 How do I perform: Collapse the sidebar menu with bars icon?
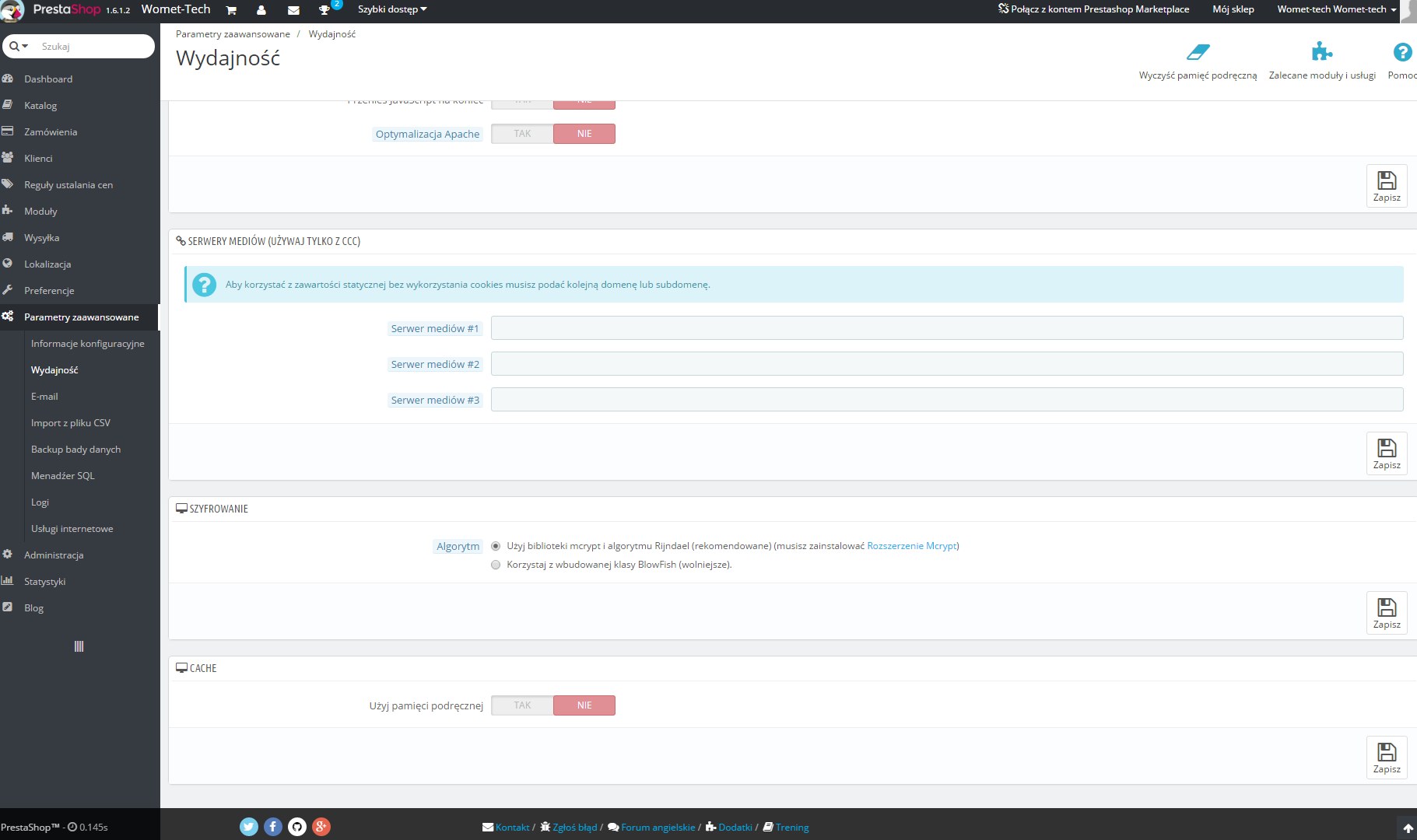click(x=79, y=646)
